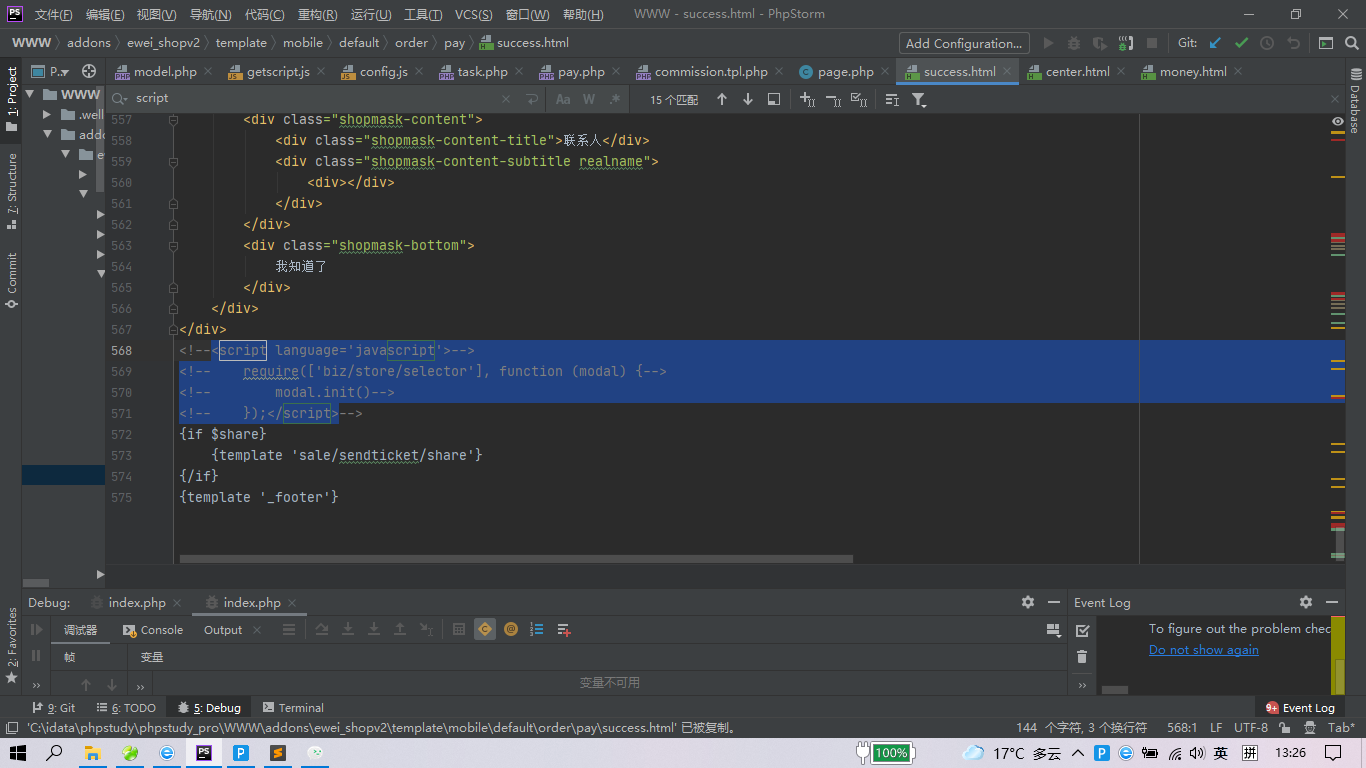1366x768 pixels.
Task: Commit changes with the green Git checkmark
Action: [1241, 43]
